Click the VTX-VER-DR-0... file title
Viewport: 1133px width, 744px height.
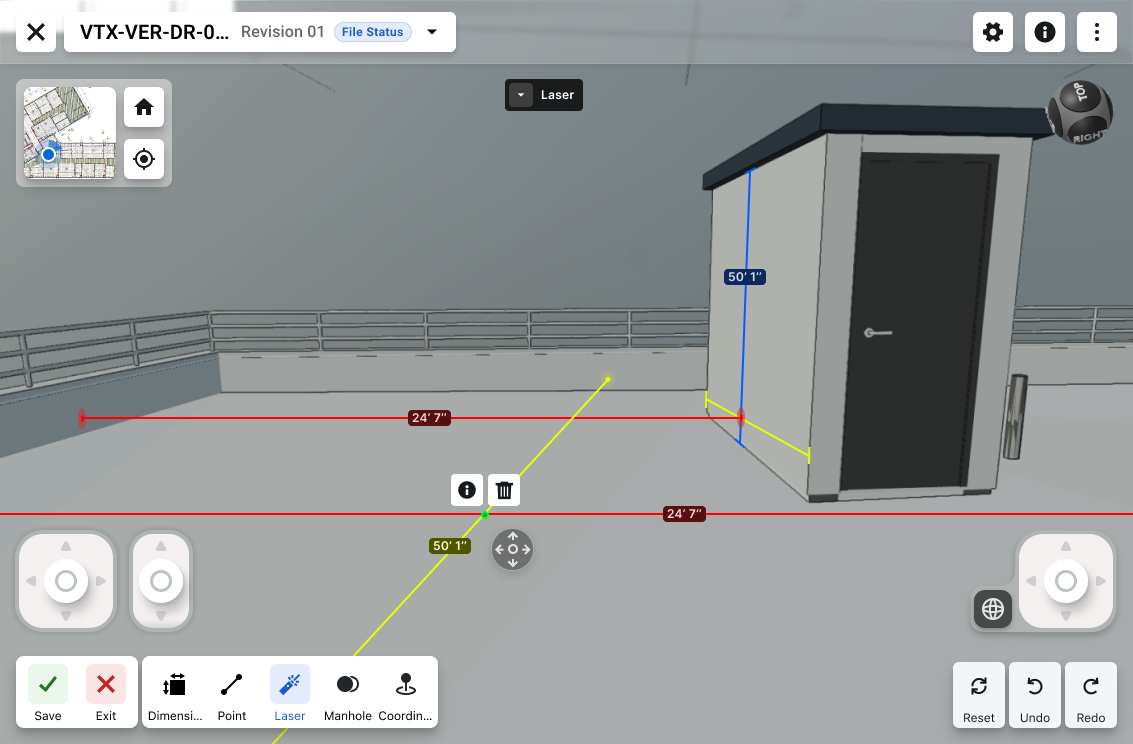coord(154,32)
